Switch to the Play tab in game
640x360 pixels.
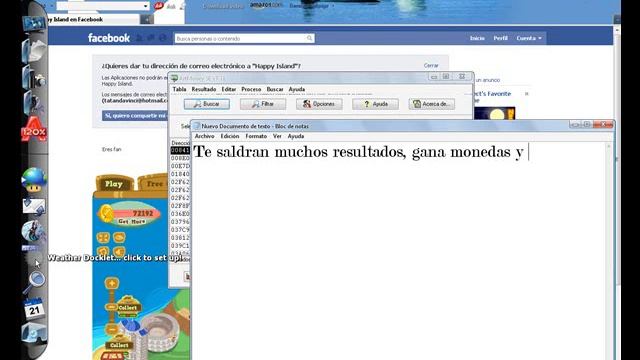(114, 184)
